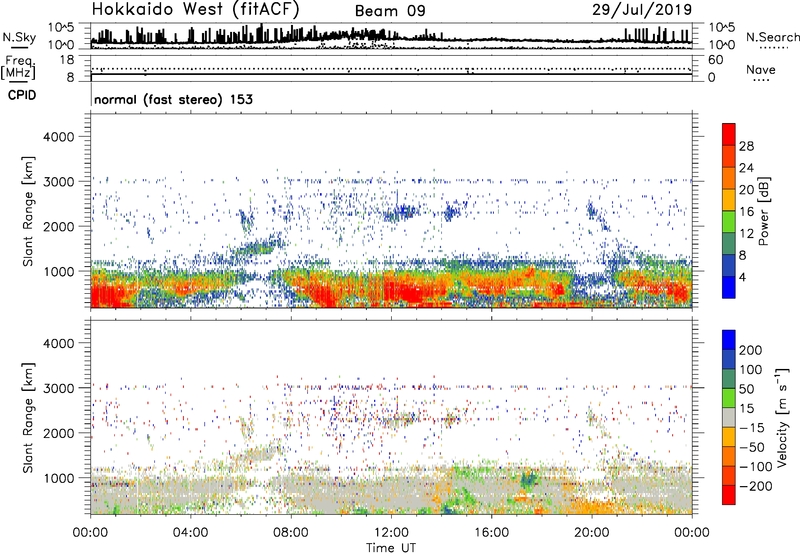800x554 pixels.
Task: Click 'normal (fast stereo) 153' text
Action: tap(173, 99)
